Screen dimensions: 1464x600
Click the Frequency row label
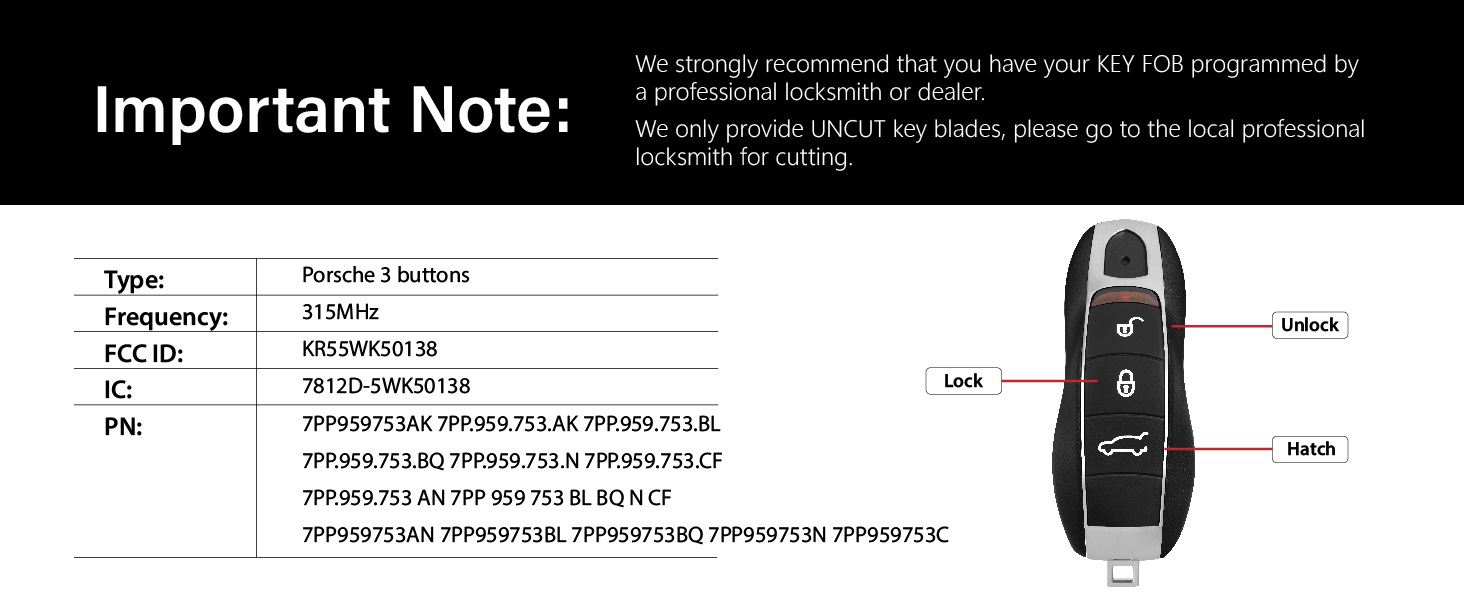(166, 317)
